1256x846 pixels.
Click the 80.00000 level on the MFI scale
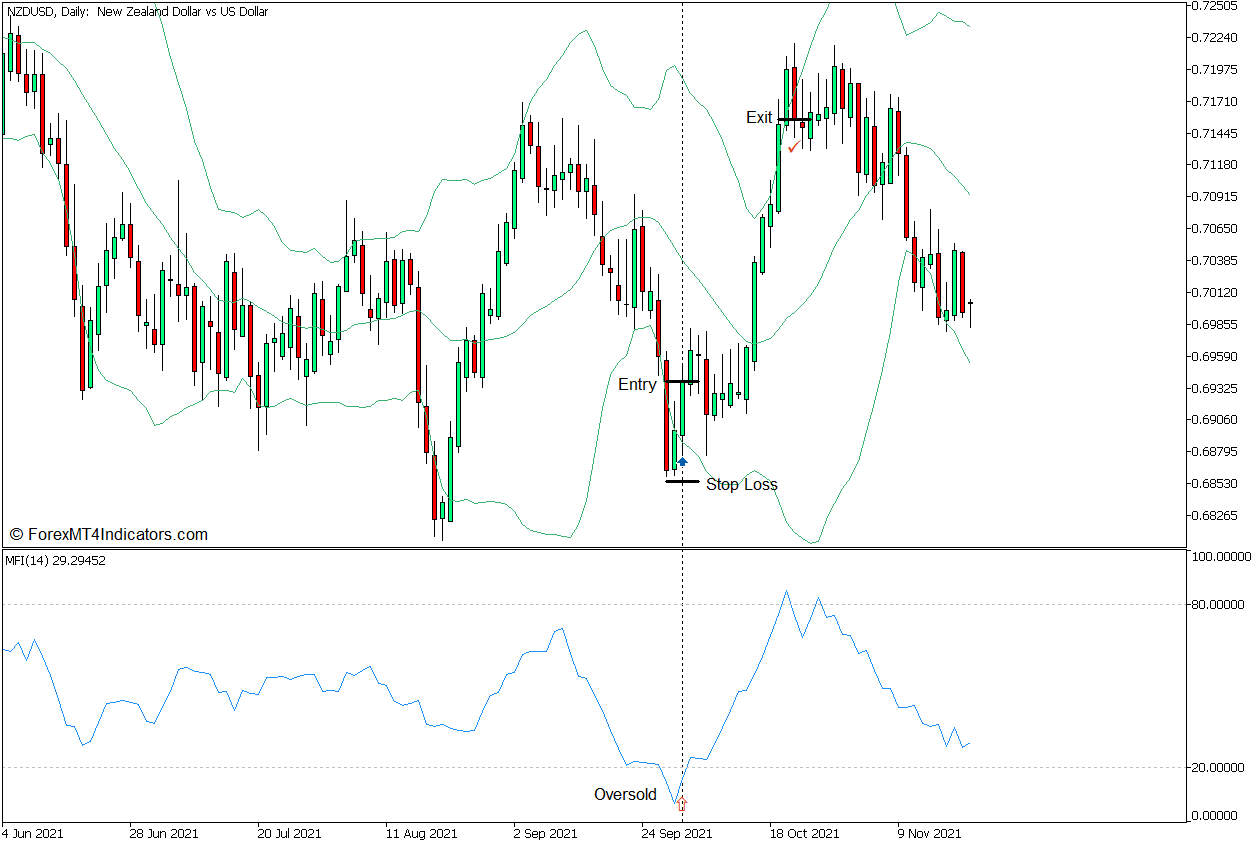tap(1221, 604)
